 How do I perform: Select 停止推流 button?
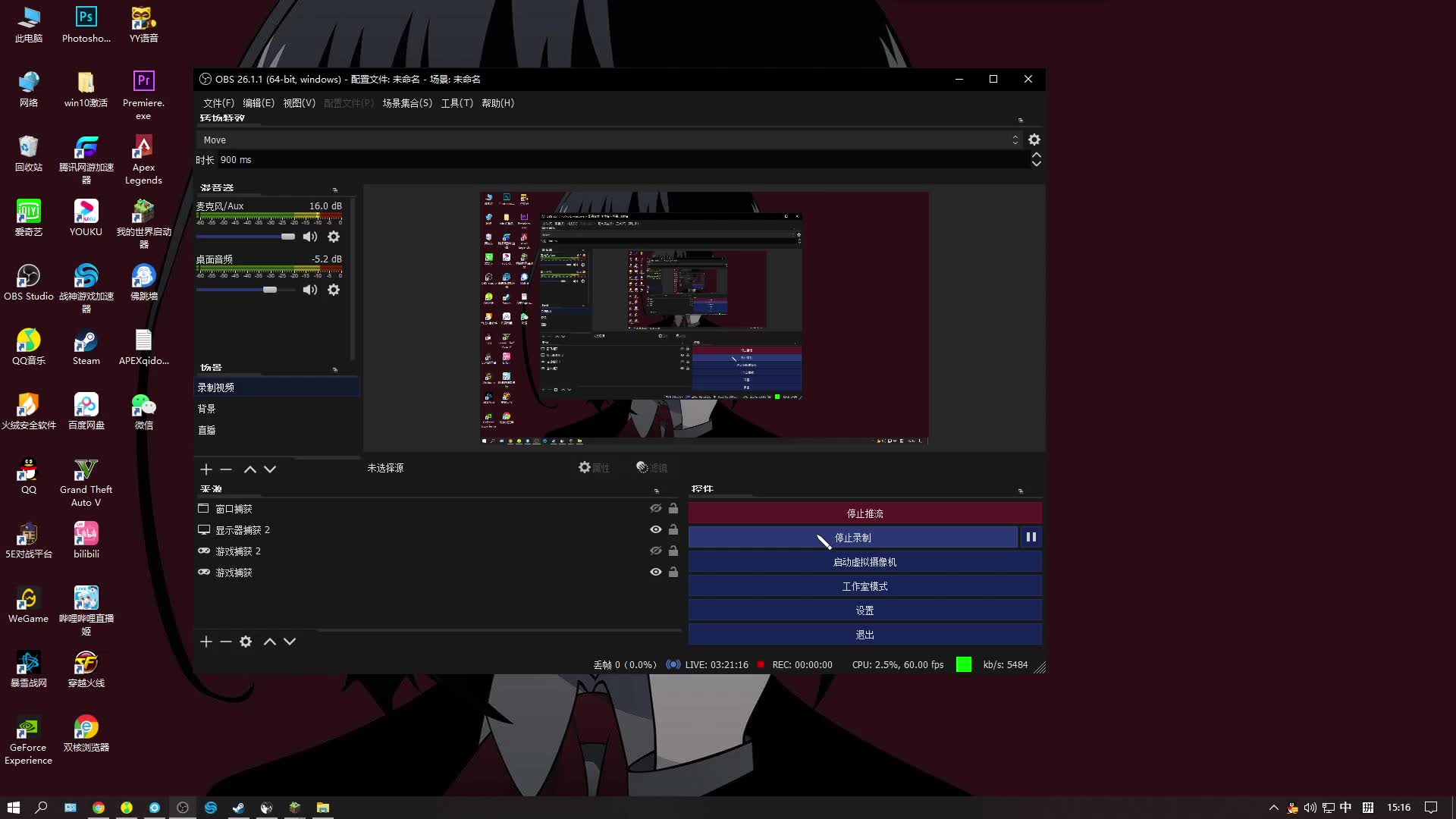click(864, 513)
